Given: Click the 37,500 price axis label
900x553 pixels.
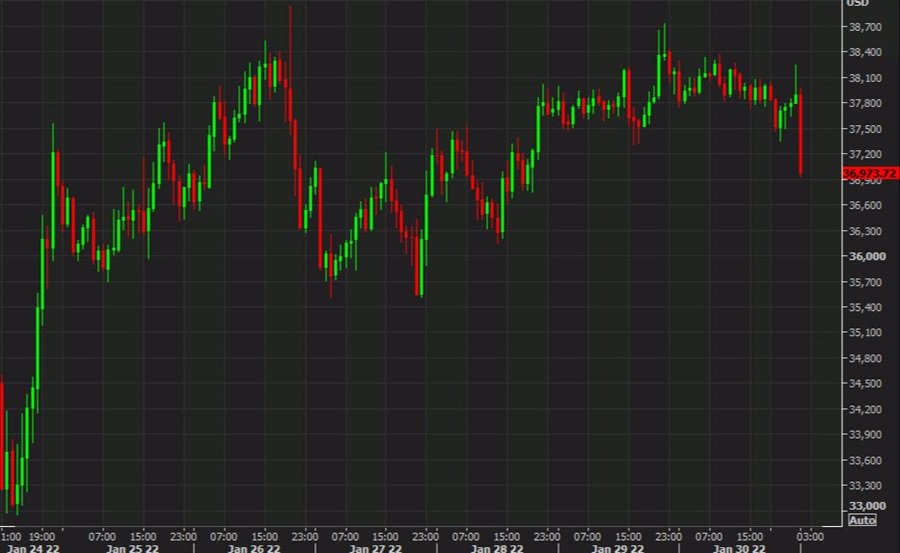Looking at the screenshot, I should [866, 129].
